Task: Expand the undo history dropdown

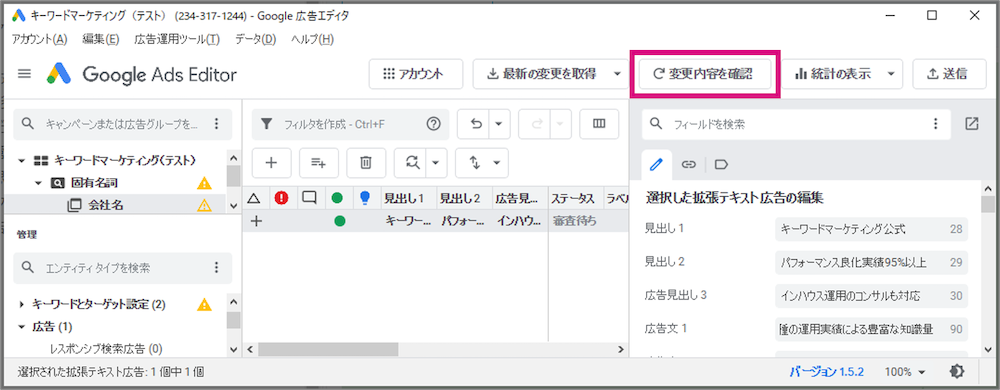Action: 499,124
